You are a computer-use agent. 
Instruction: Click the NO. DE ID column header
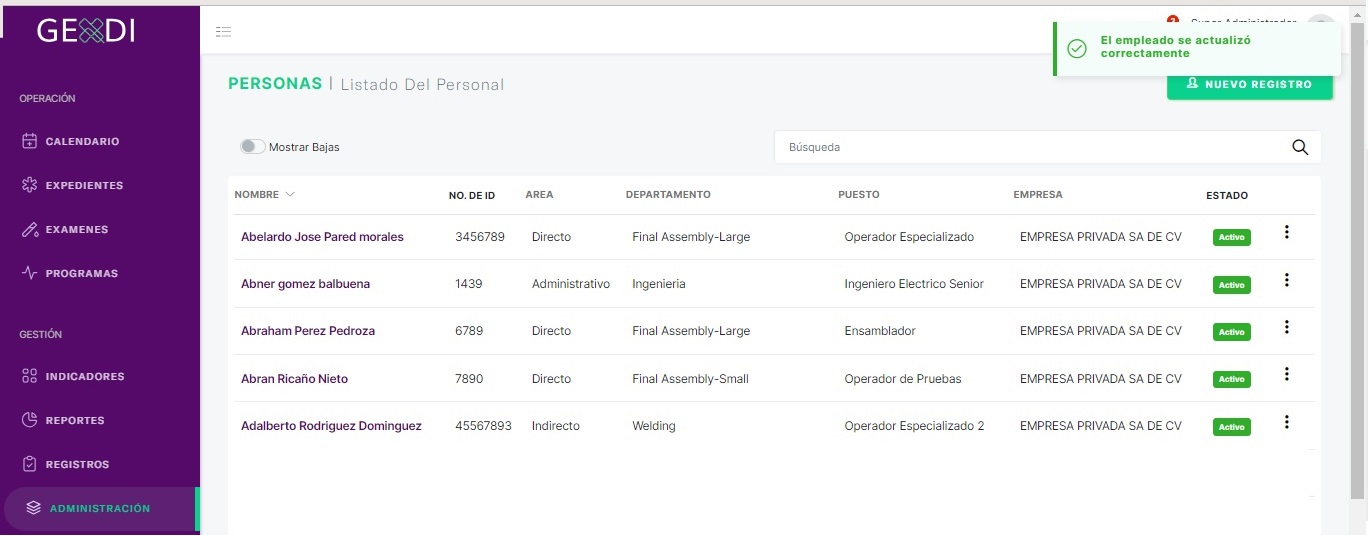[472, 195]
